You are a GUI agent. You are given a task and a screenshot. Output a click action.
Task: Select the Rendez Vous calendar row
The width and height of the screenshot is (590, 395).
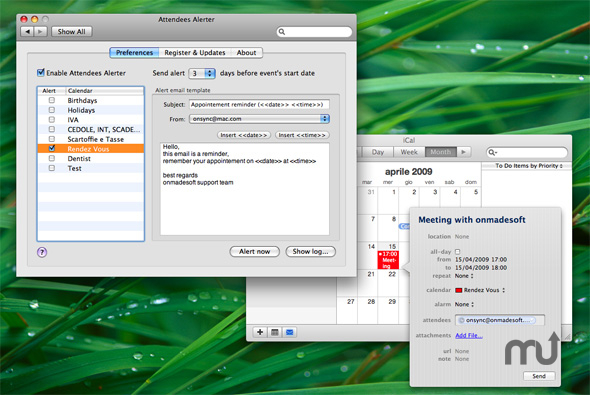91,149
